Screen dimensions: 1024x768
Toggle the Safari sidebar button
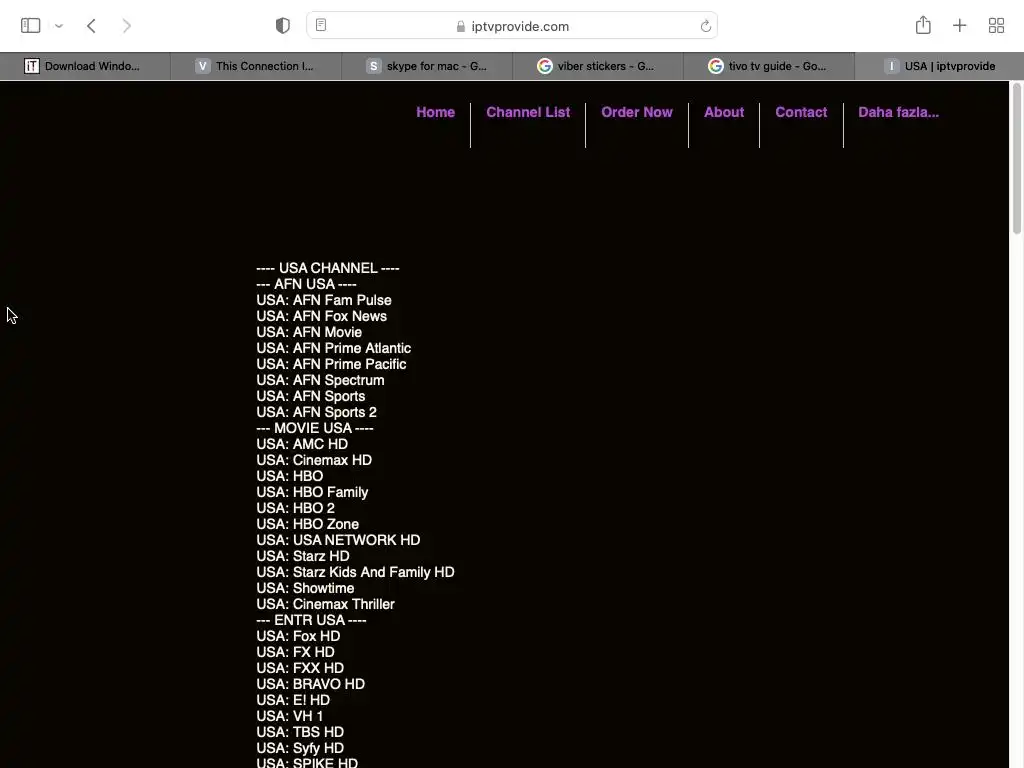[30, 25]
